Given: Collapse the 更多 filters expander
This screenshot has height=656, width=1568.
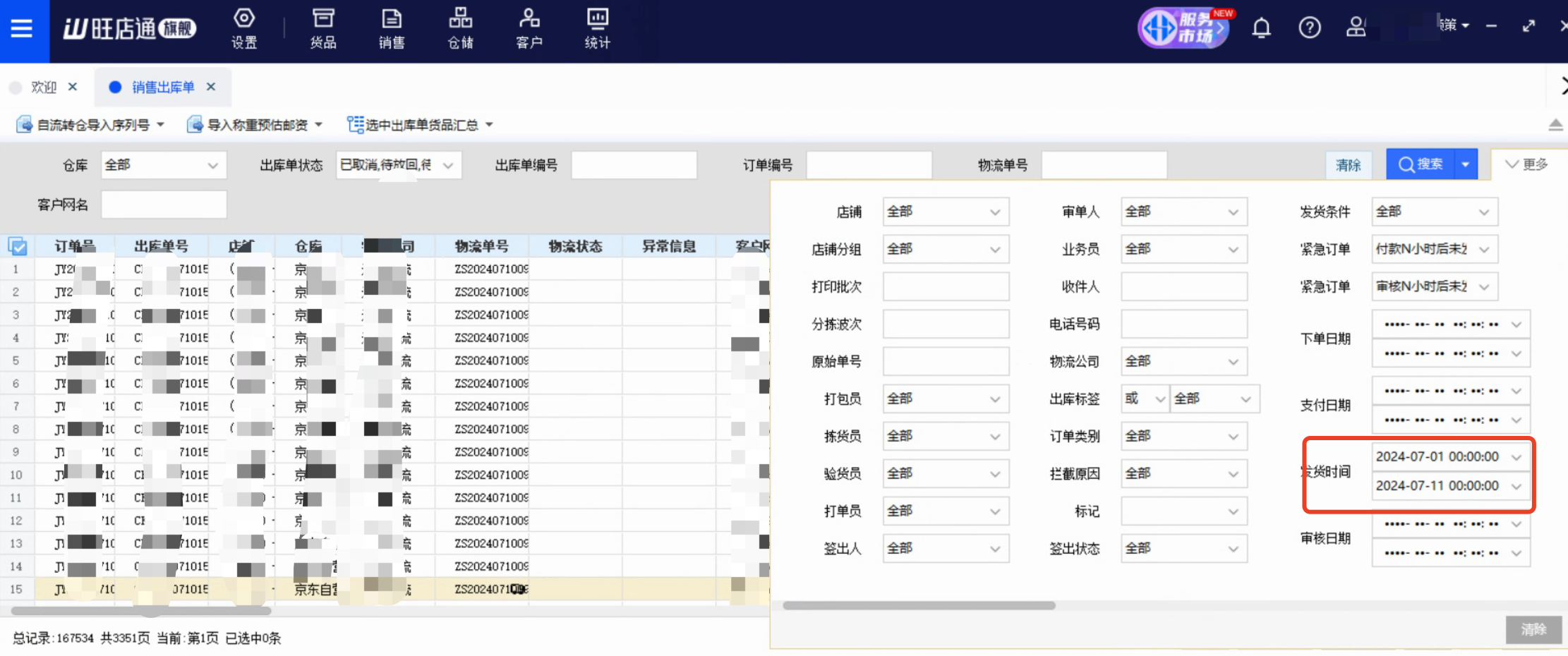Looking at the screenshot, I should click(1526, 164).
